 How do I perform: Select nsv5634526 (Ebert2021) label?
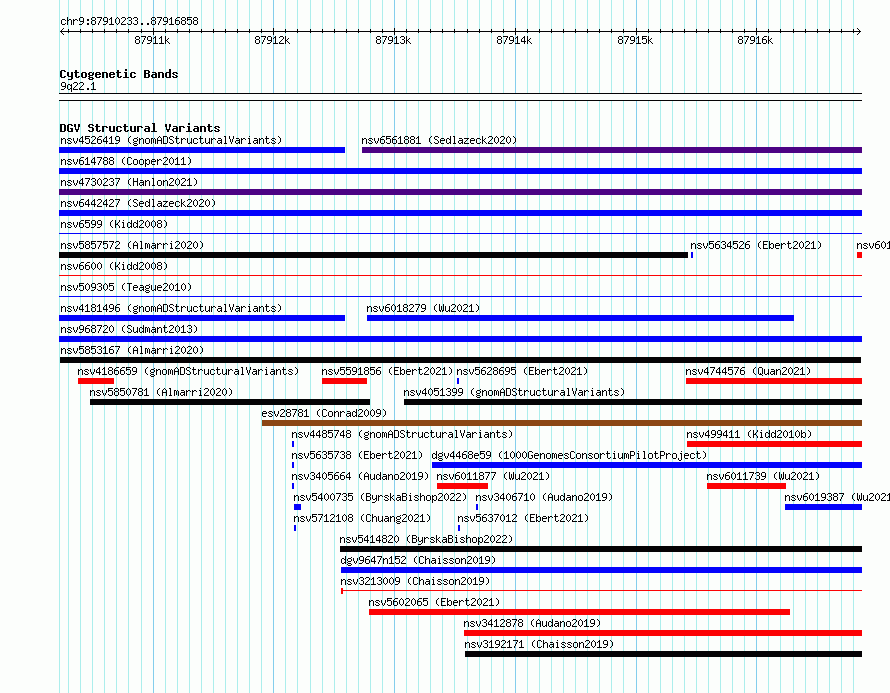point(756,245)
